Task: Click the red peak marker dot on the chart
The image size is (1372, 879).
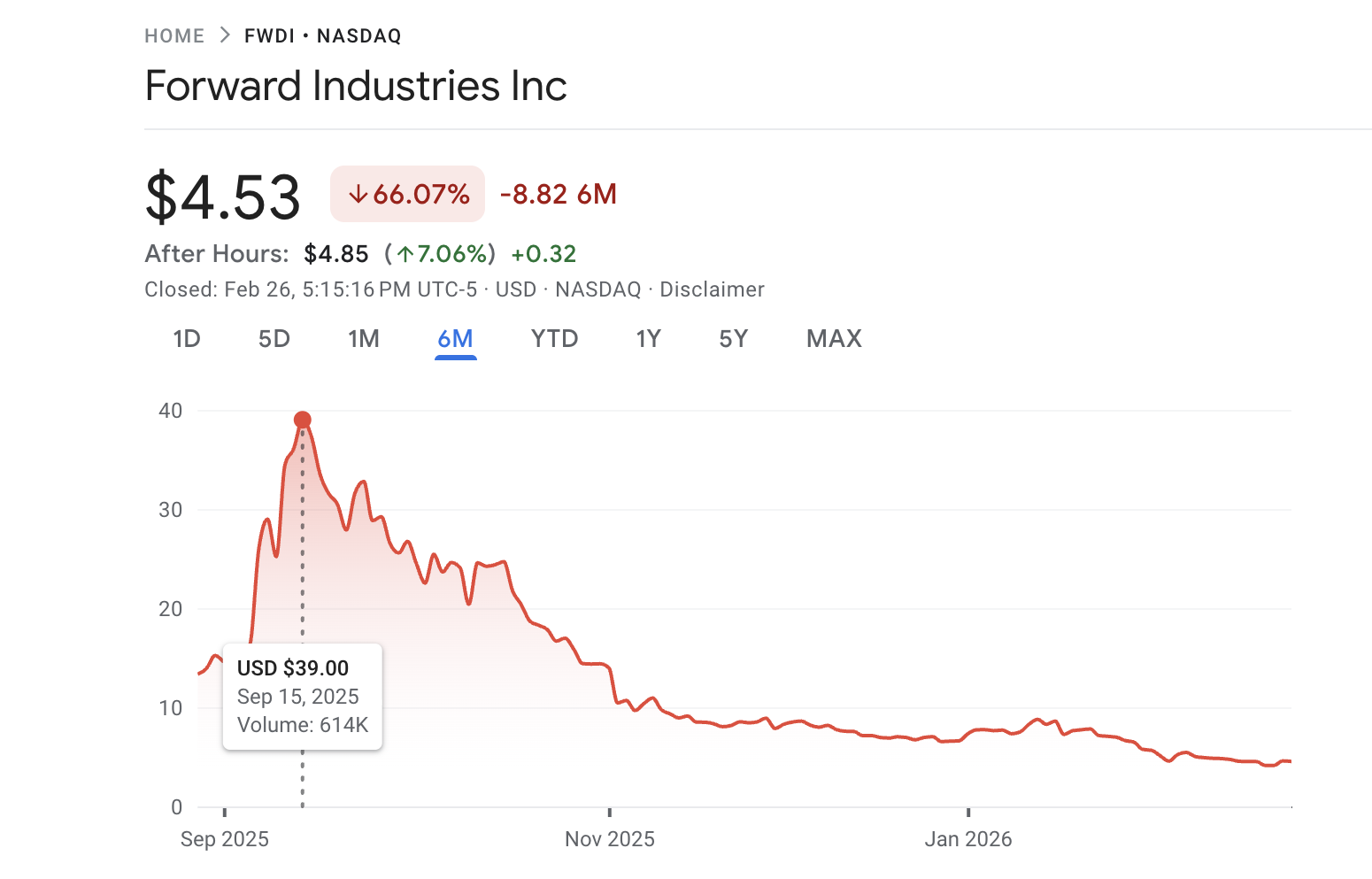Action: [303, 418]
